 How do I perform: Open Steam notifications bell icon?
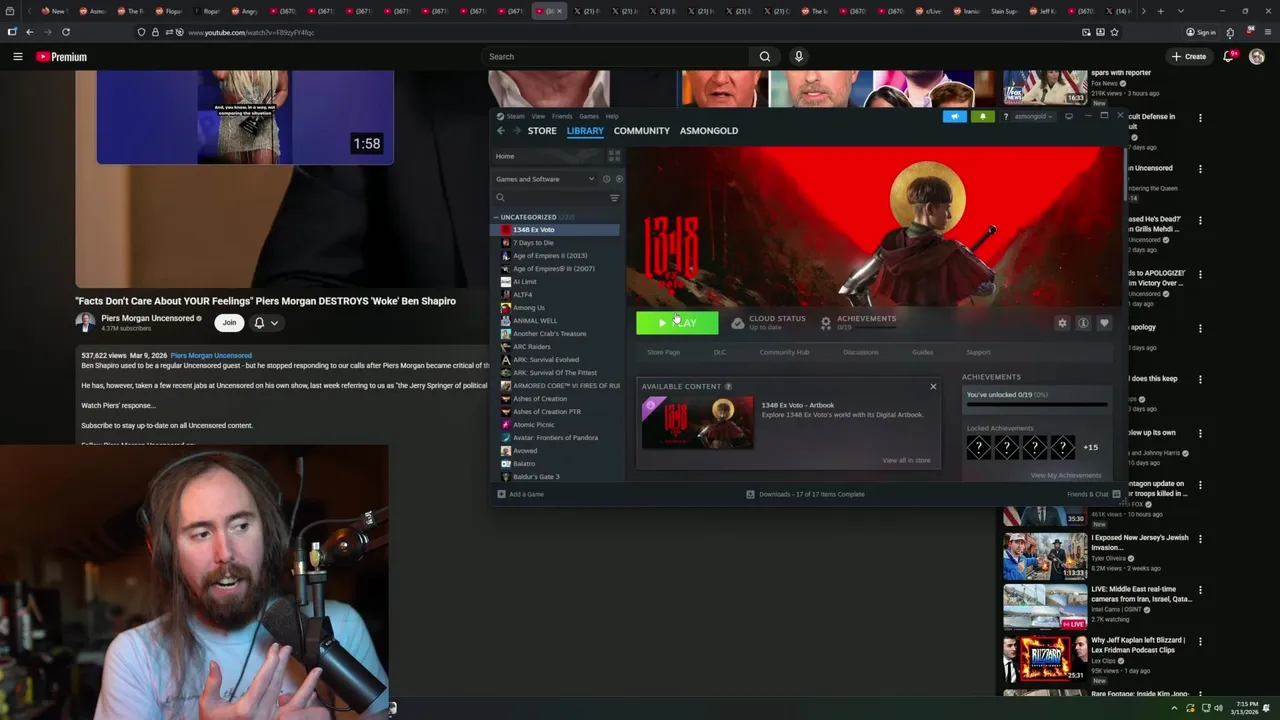[982, 116]
